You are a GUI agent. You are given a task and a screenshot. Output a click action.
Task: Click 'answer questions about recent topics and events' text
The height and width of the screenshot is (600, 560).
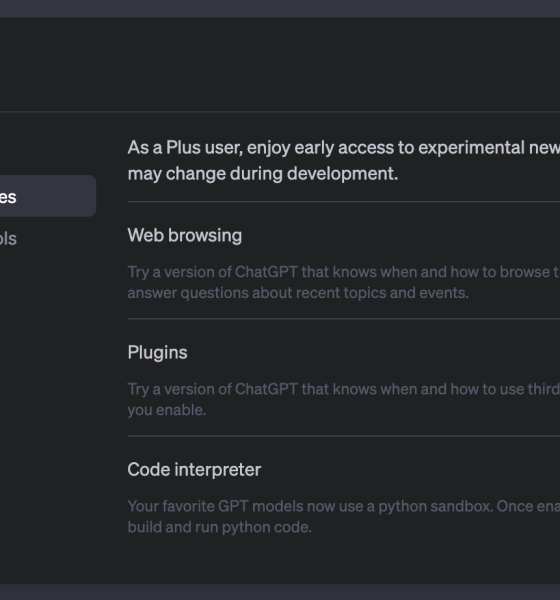[298, 293]
